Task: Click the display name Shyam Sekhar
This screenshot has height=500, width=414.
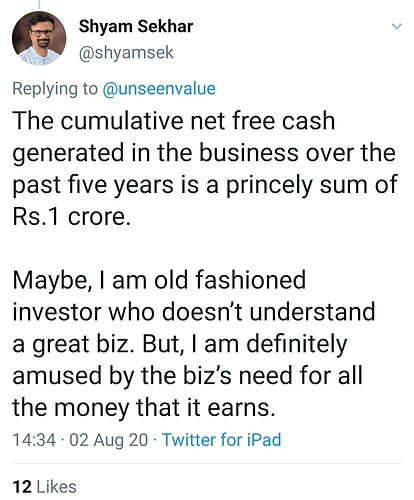Action: pyautogui.click(x=136, y=27)
